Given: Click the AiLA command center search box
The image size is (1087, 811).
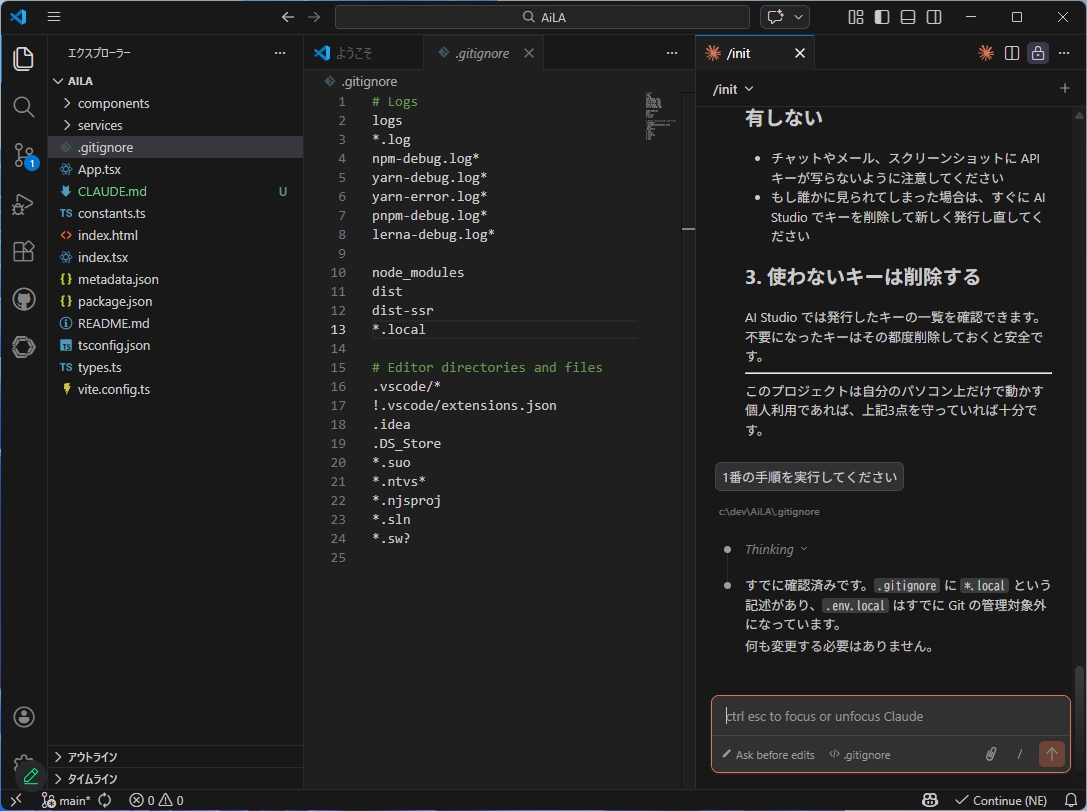Looking at the screenshot, I should tap(542, 17).
